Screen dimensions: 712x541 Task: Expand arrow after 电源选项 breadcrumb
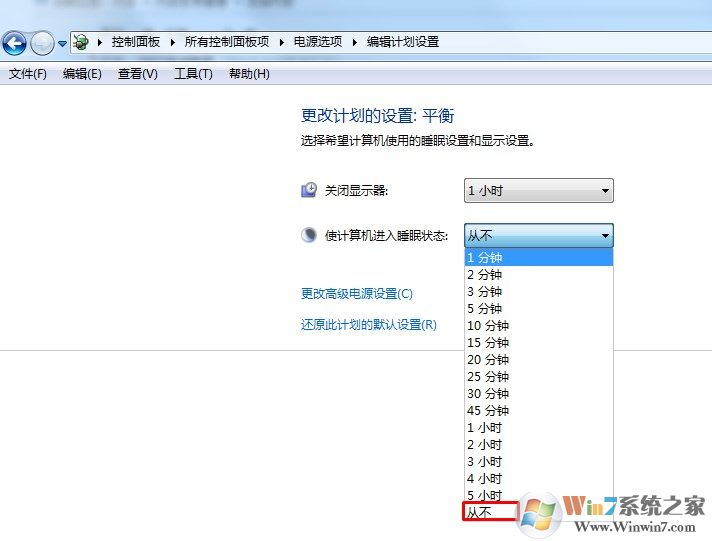click(355, 42)
